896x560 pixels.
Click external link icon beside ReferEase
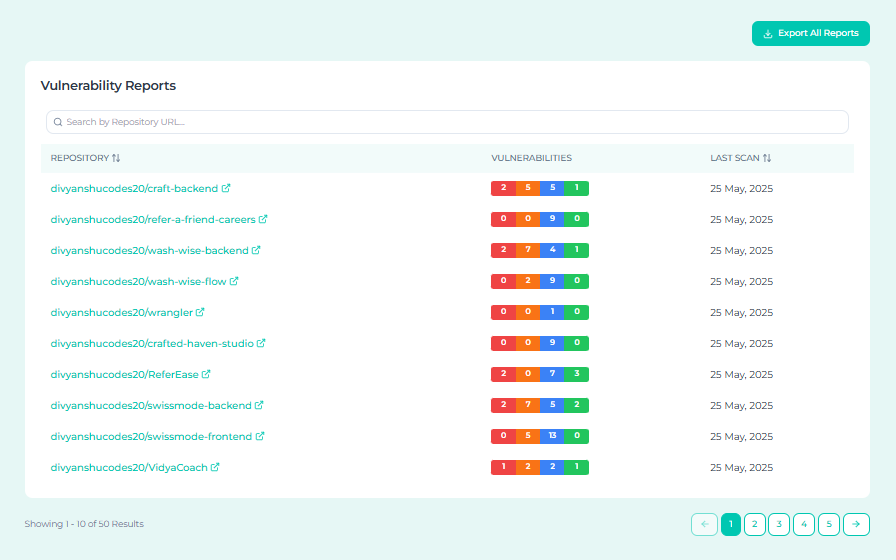tap(206, 374)
